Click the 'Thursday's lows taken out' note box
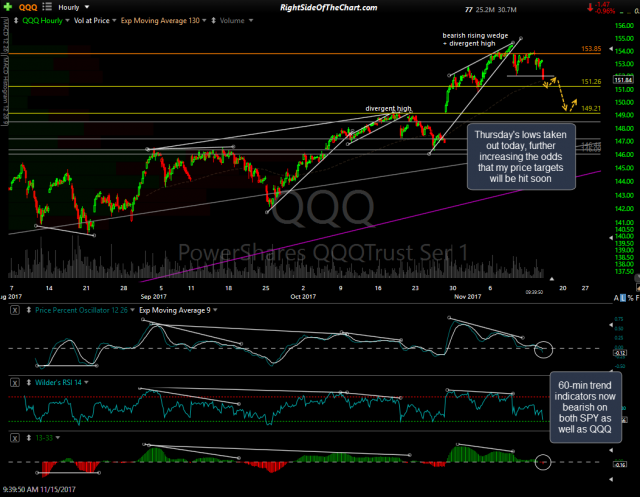Viewport: 640px width, 497px height. [521, 157]
